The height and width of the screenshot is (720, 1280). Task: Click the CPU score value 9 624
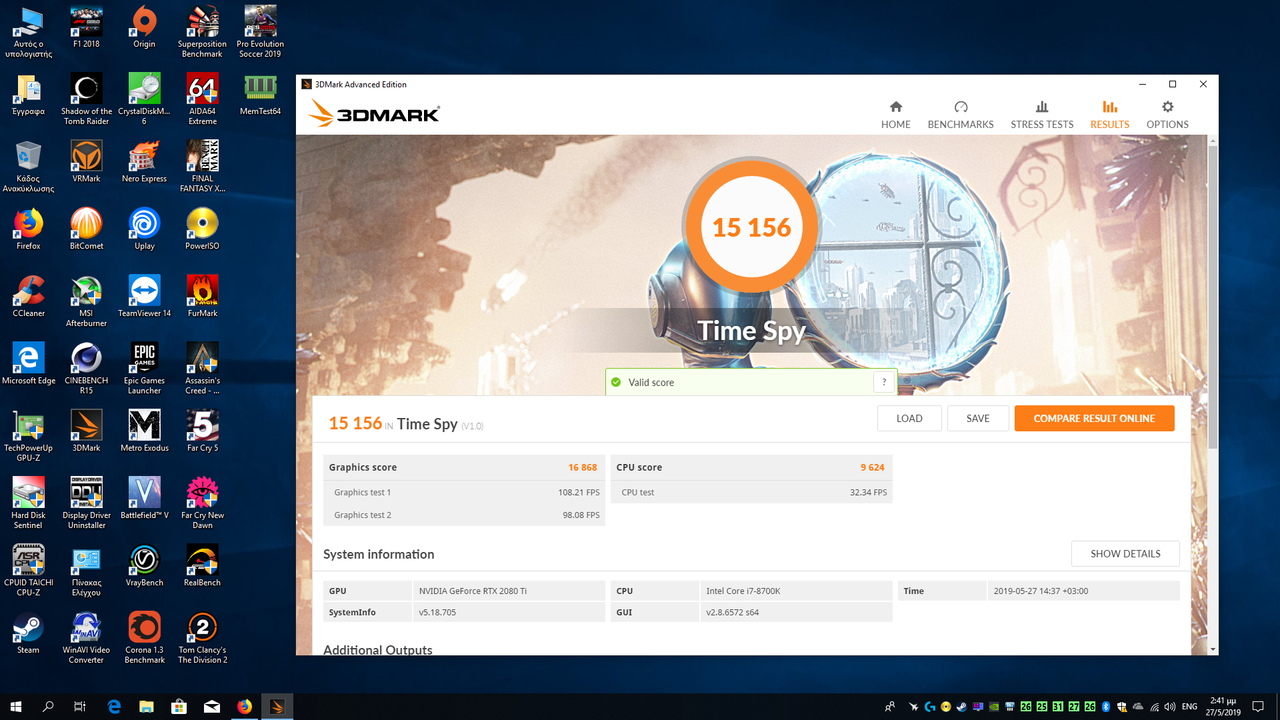pyautogui.click(x=872, y=467)
